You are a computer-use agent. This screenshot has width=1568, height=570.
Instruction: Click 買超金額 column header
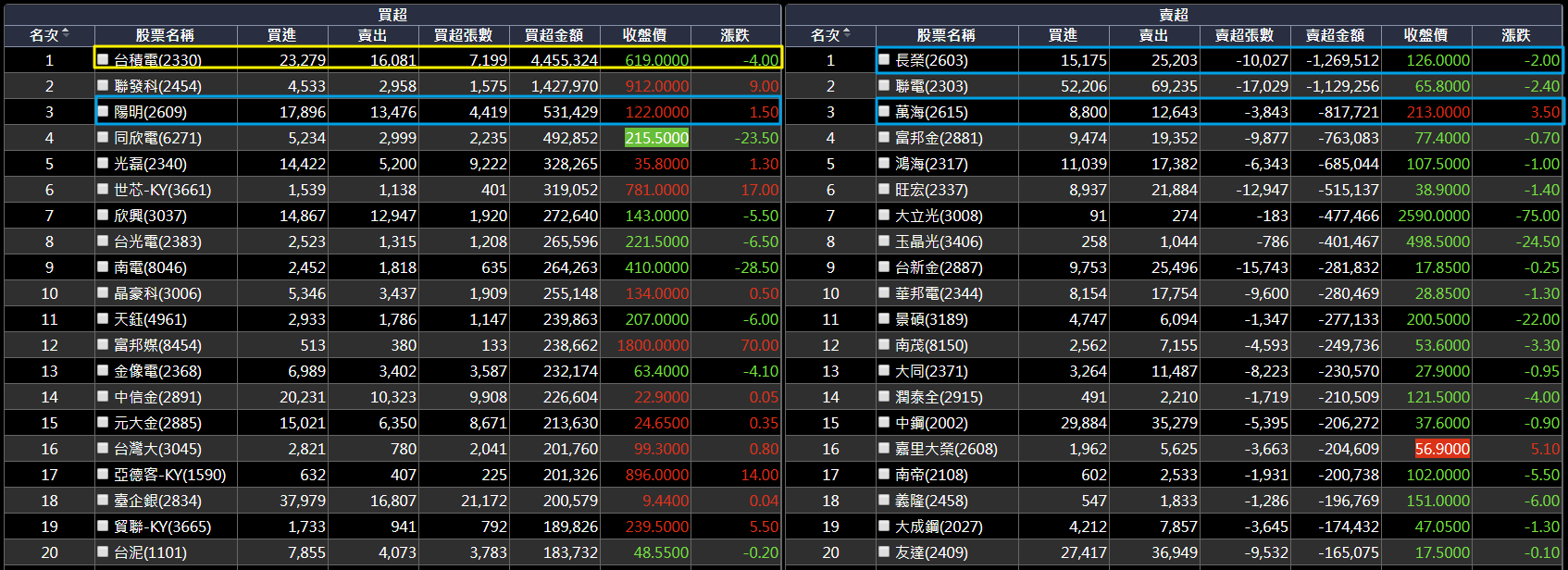click(x=554, y=35)
